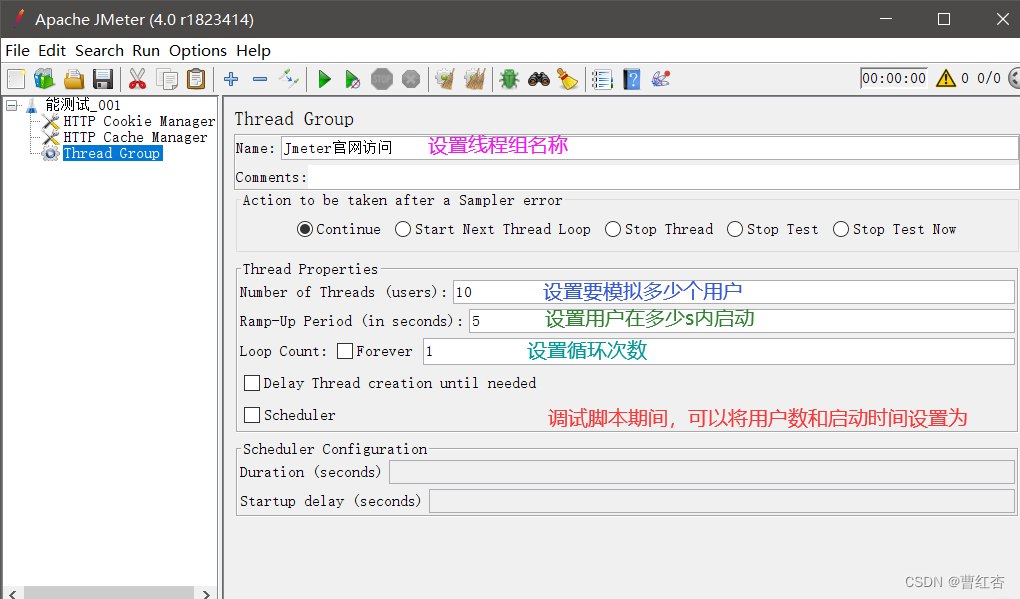Click the Startup delay (seconds) field

(x=721, y=501)
